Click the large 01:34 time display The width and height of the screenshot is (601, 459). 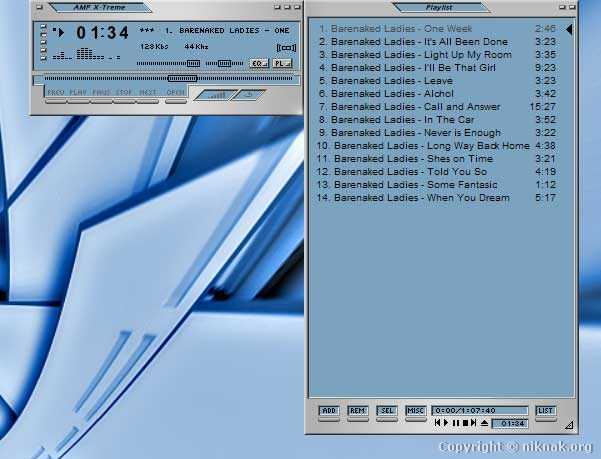[102, 33]
